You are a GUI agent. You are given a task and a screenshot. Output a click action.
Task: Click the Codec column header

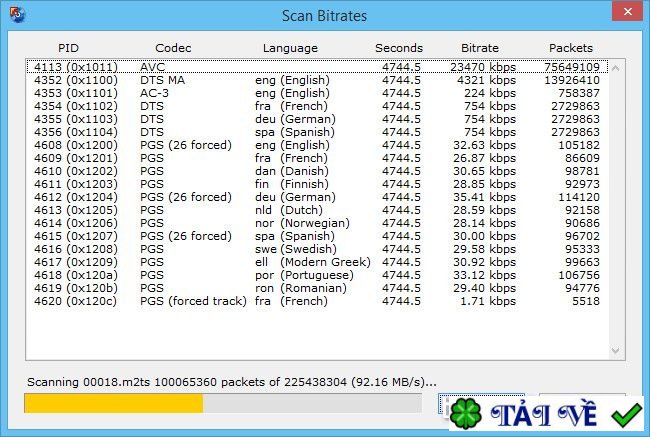173,48
